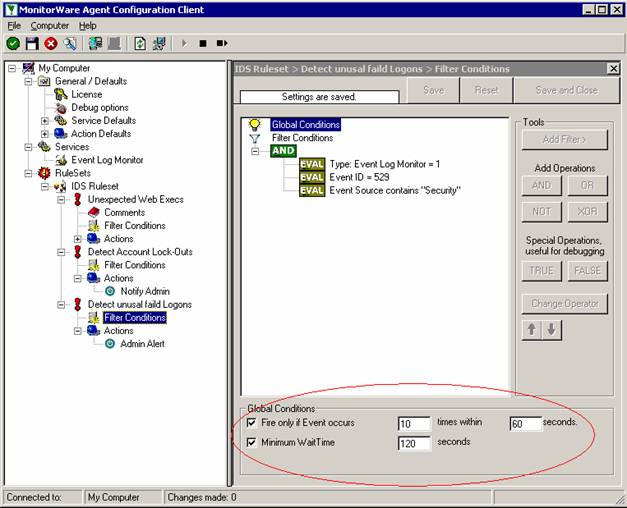
Task: Click the Filter Conditions funnel icon
Action: [x=255, y=138]
